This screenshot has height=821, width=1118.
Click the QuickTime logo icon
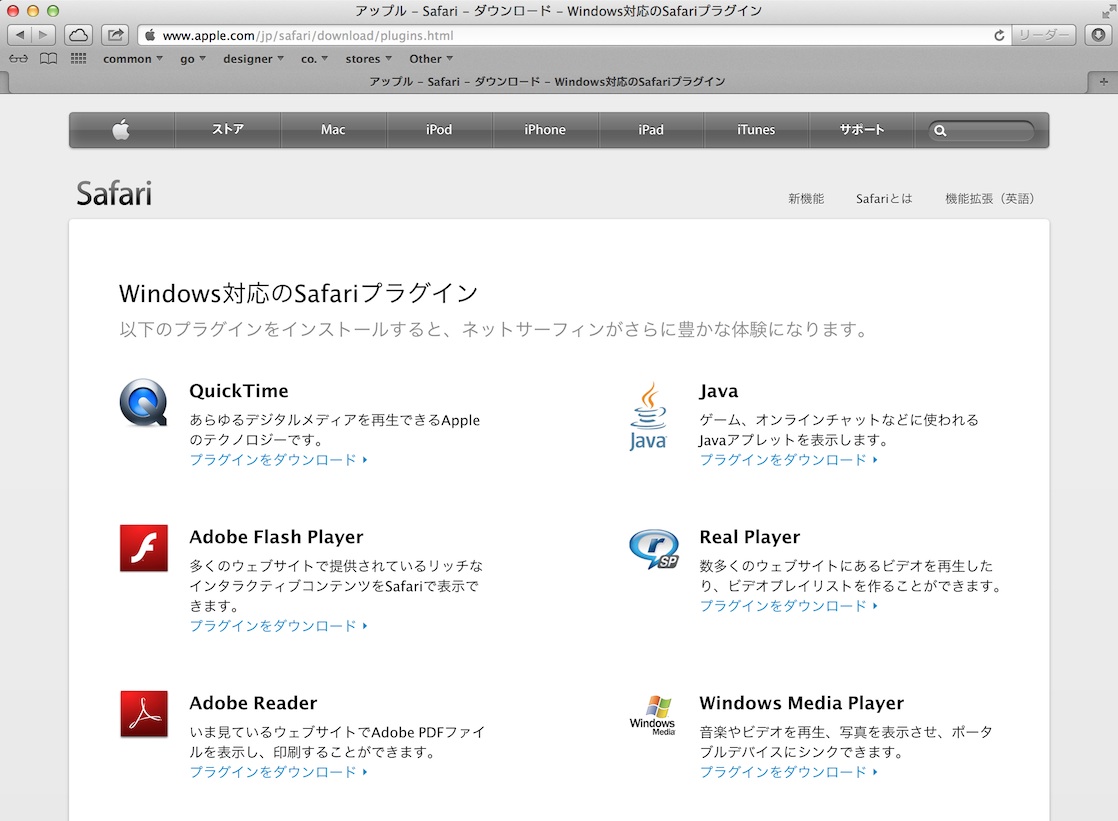143,403
